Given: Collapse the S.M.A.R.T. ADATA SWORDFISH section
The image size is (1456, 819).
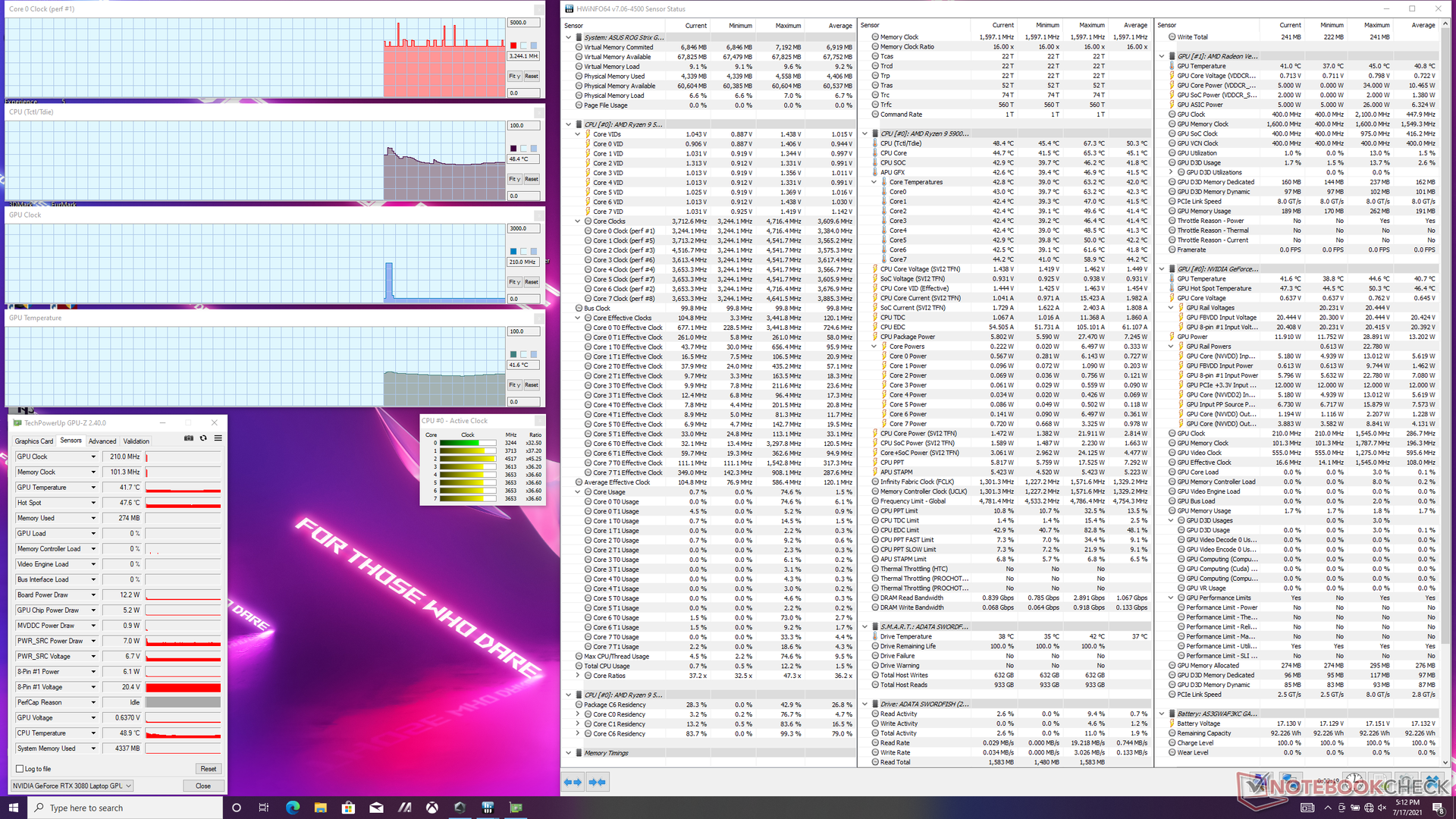Looking at the screenshot, I should point(865,627).
